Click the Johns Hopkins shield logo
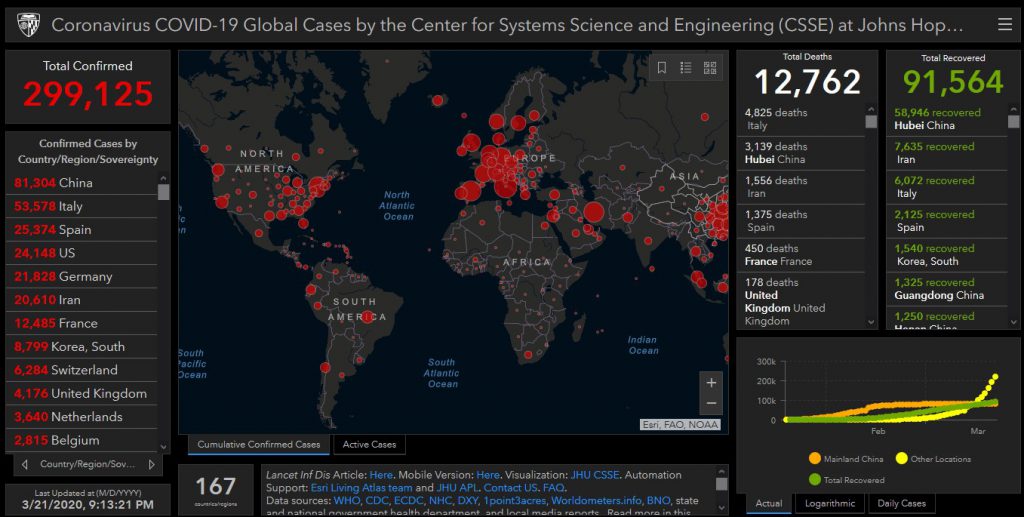Screen dimensions: 1024x517 coord(28,25)
